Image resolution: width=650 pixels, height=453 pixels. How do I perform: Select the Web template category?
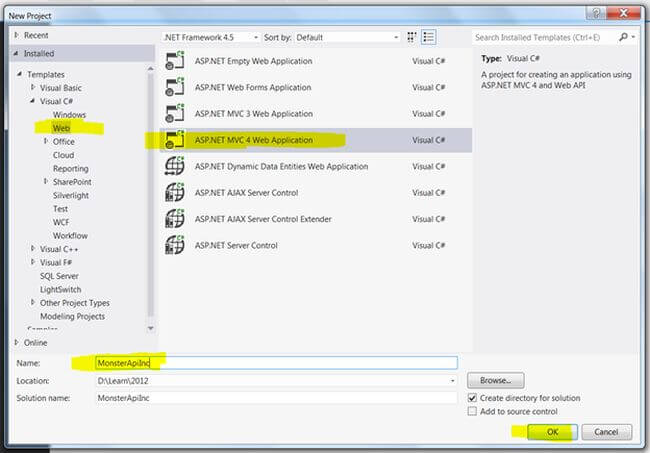click(x=61, y=128)
